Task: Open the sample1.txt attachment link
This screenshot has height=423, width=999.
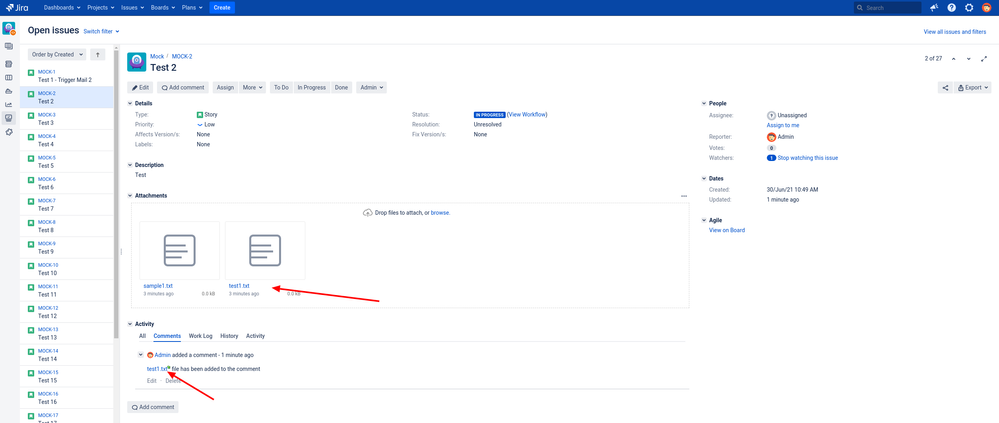Action: point(158,286)
